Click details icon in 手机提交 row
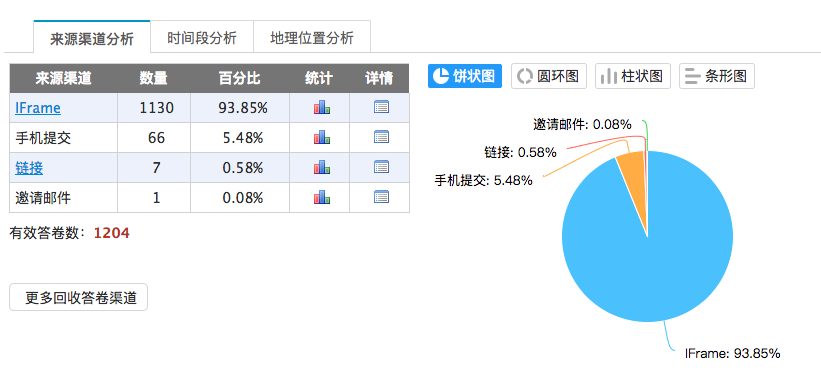The height and width of the screenshot is (372, 821). 381,137
